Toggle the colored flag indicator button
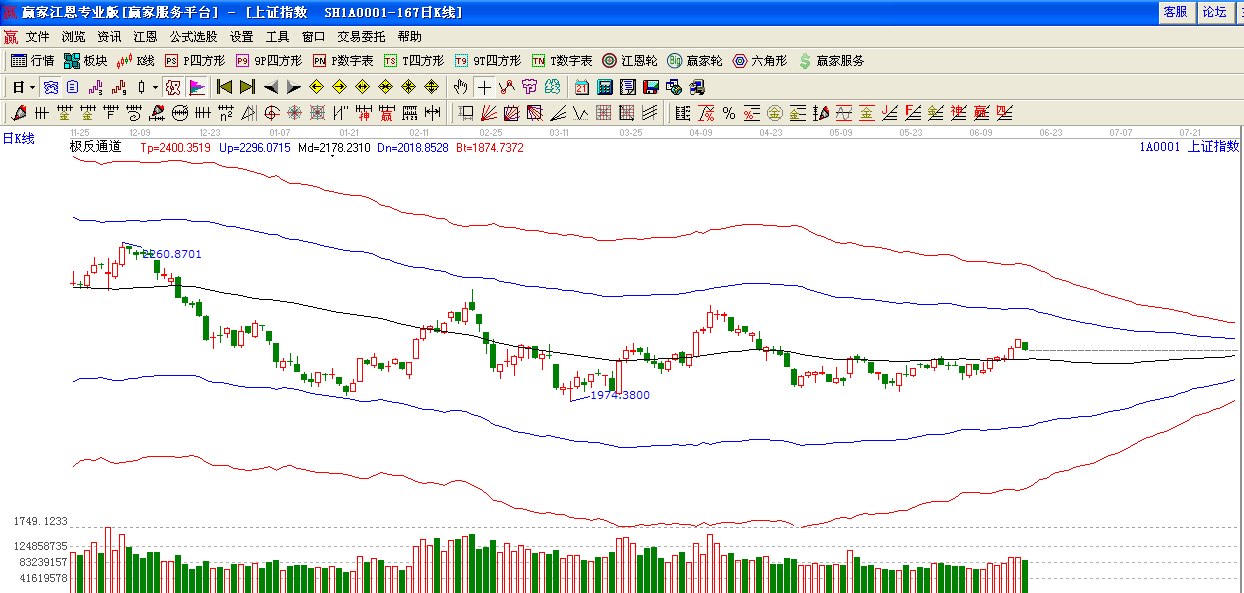Screen dimensions: 1244x593 (x=197, y=87)
